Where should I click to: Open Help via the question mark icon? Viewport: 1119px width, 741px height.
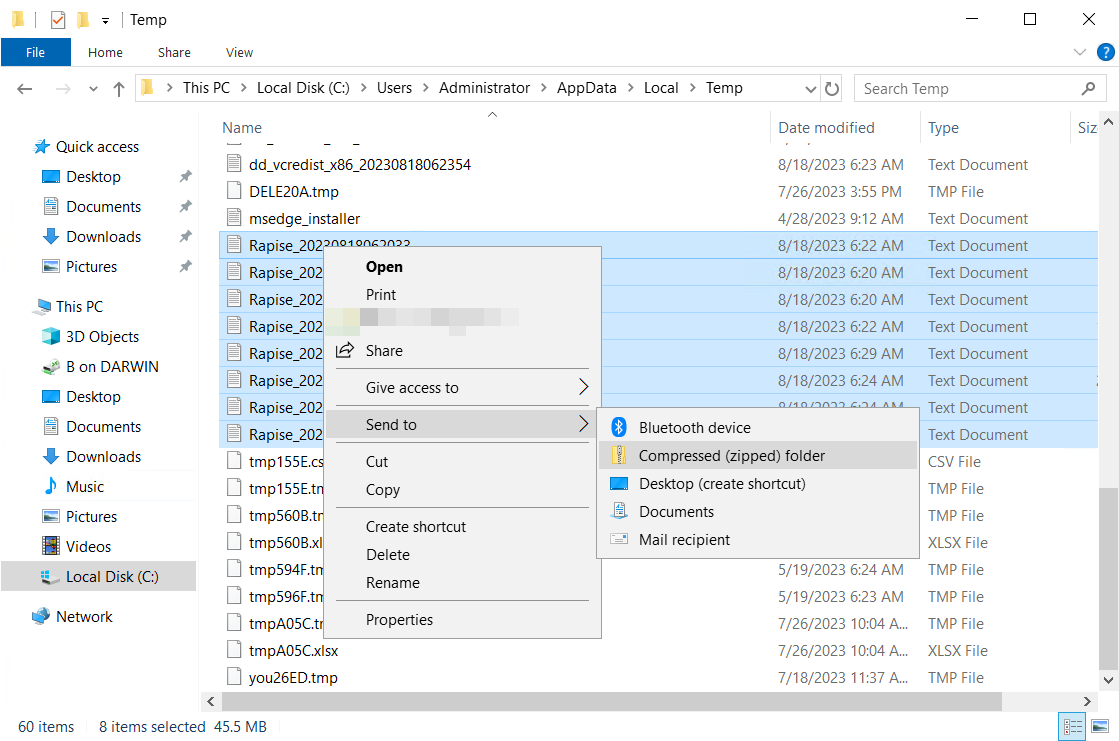pyautogui.click(x=1105, y=52)
